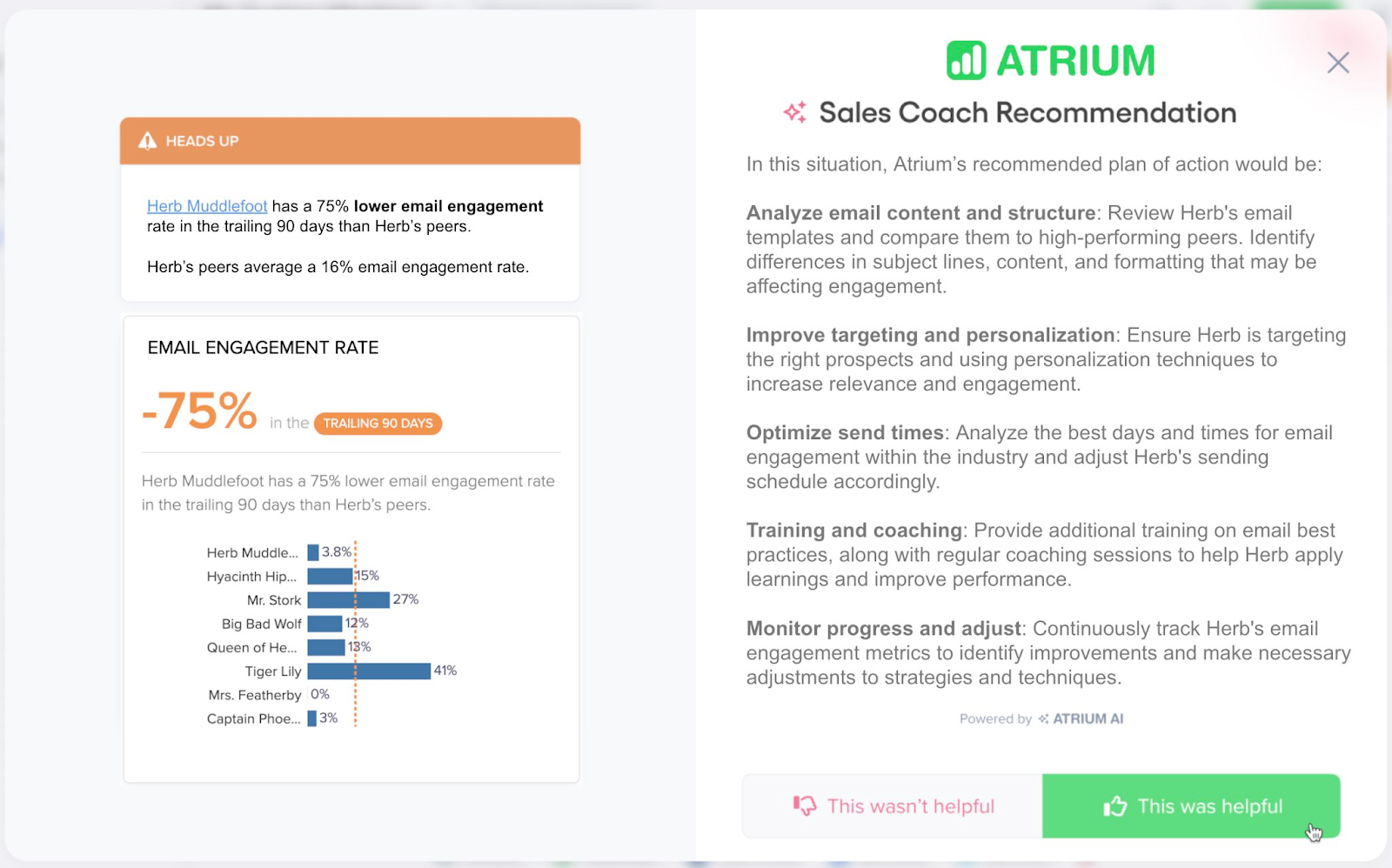This screenshot has width=1392, height=868.
Task: Click the -75% engagement rate value
Action: point(200,411)
